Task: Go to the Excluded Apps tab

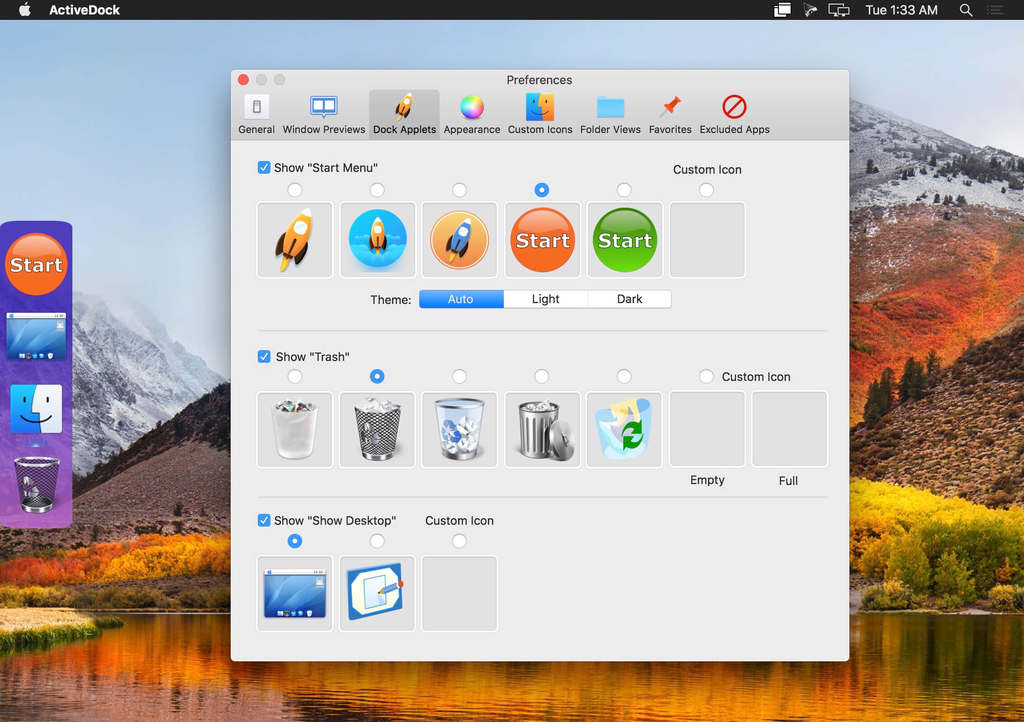Action: (x=734, y=115)
